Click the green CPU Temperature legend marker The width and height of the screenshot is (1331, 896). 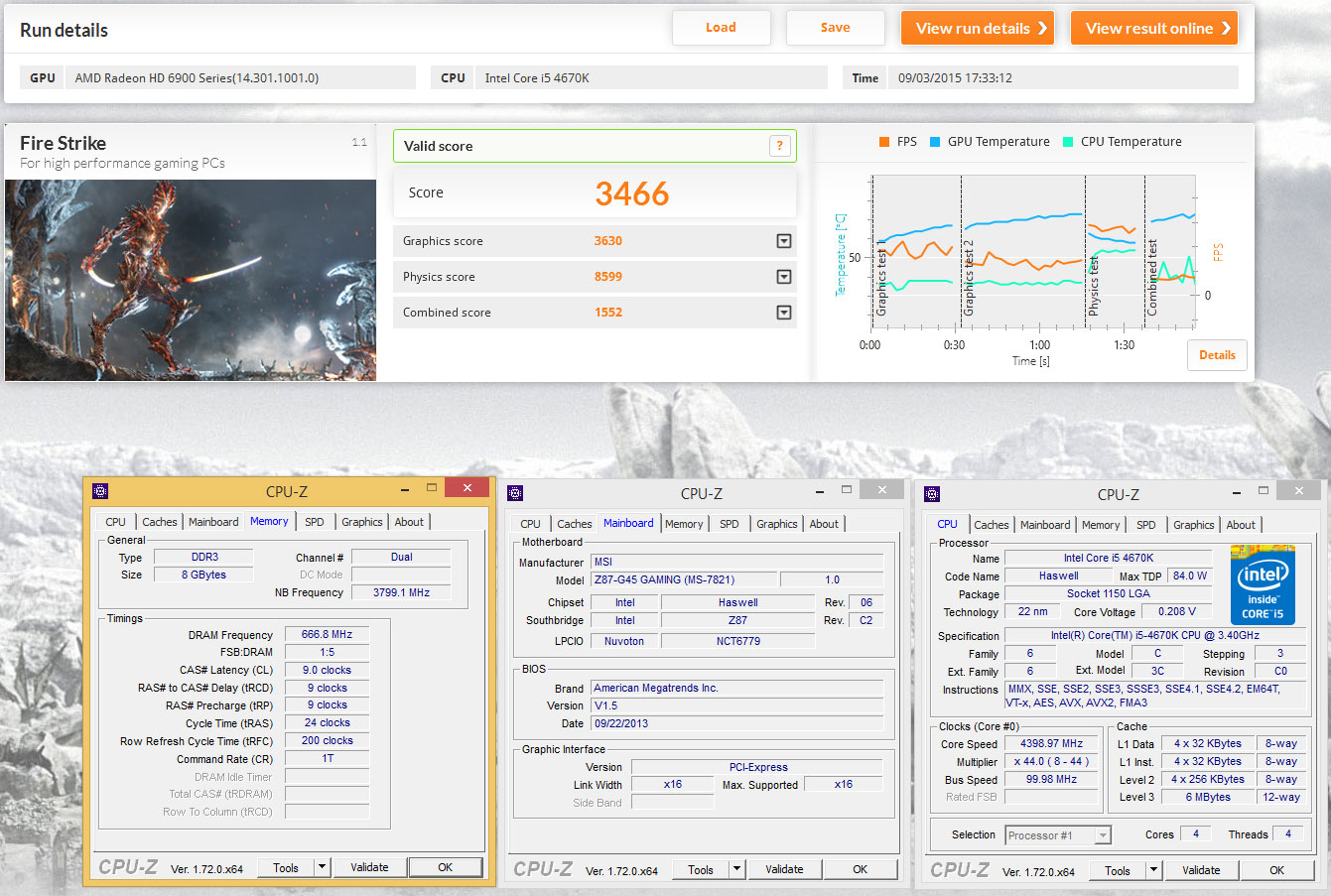(1068, 142)
